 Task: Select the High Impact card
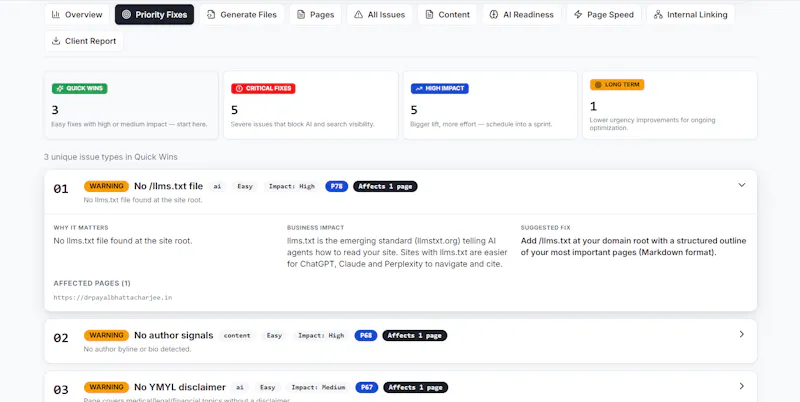coord(490,105)
